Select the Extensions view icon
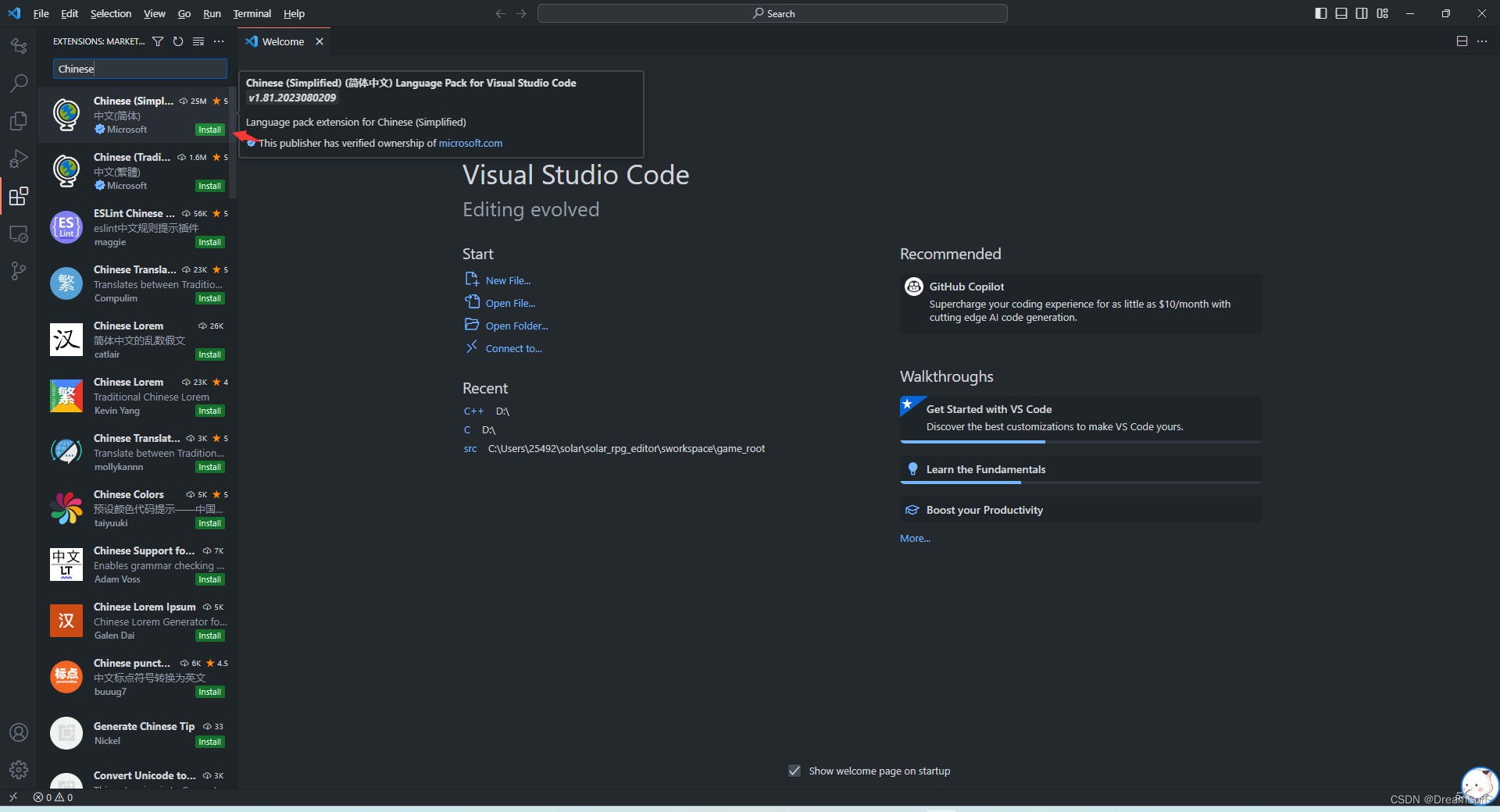 (x=19, y=196)
